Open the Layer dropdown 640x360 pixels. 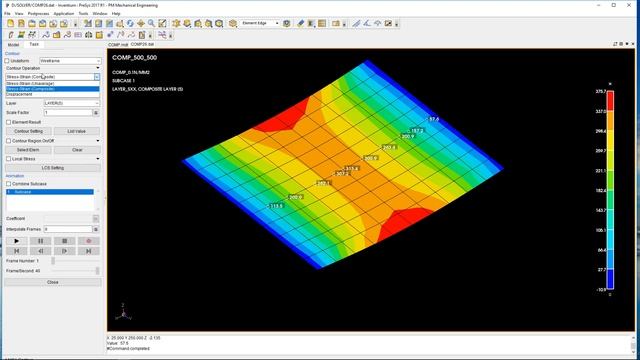(x=72, y=103)
